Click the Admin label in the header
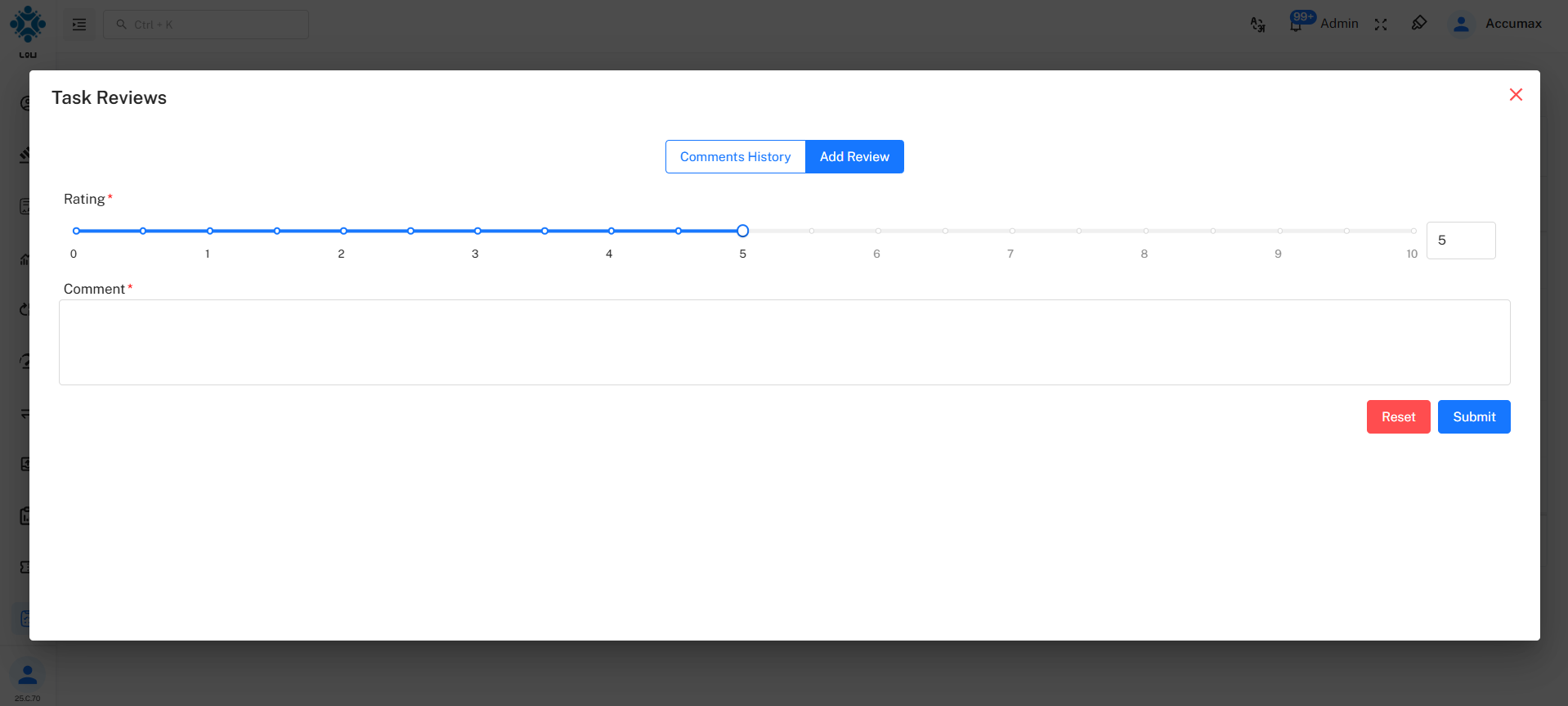 [1339, 24]
